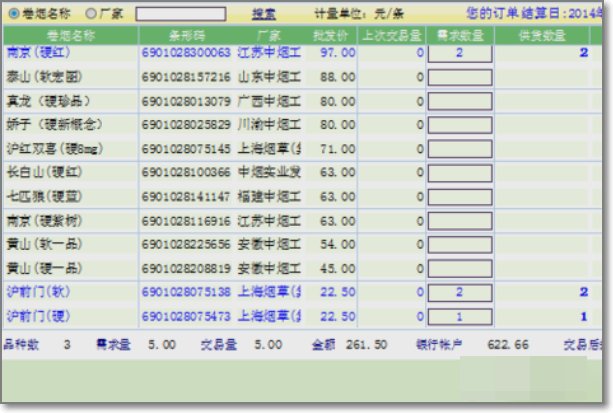Click demand quantity box for 黄山(软一品)
Viewport: 613px width, 413px height.
460,245
